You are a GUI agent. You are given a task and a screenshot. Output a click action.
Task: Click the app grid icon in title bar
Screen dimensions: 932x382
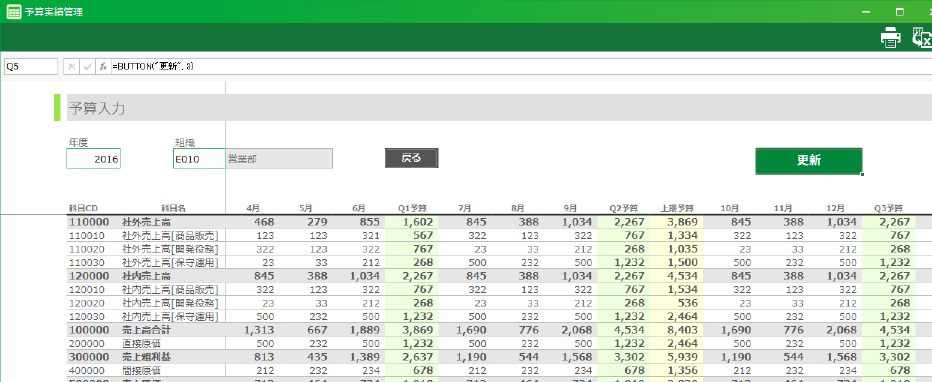[x=13, y=11]
